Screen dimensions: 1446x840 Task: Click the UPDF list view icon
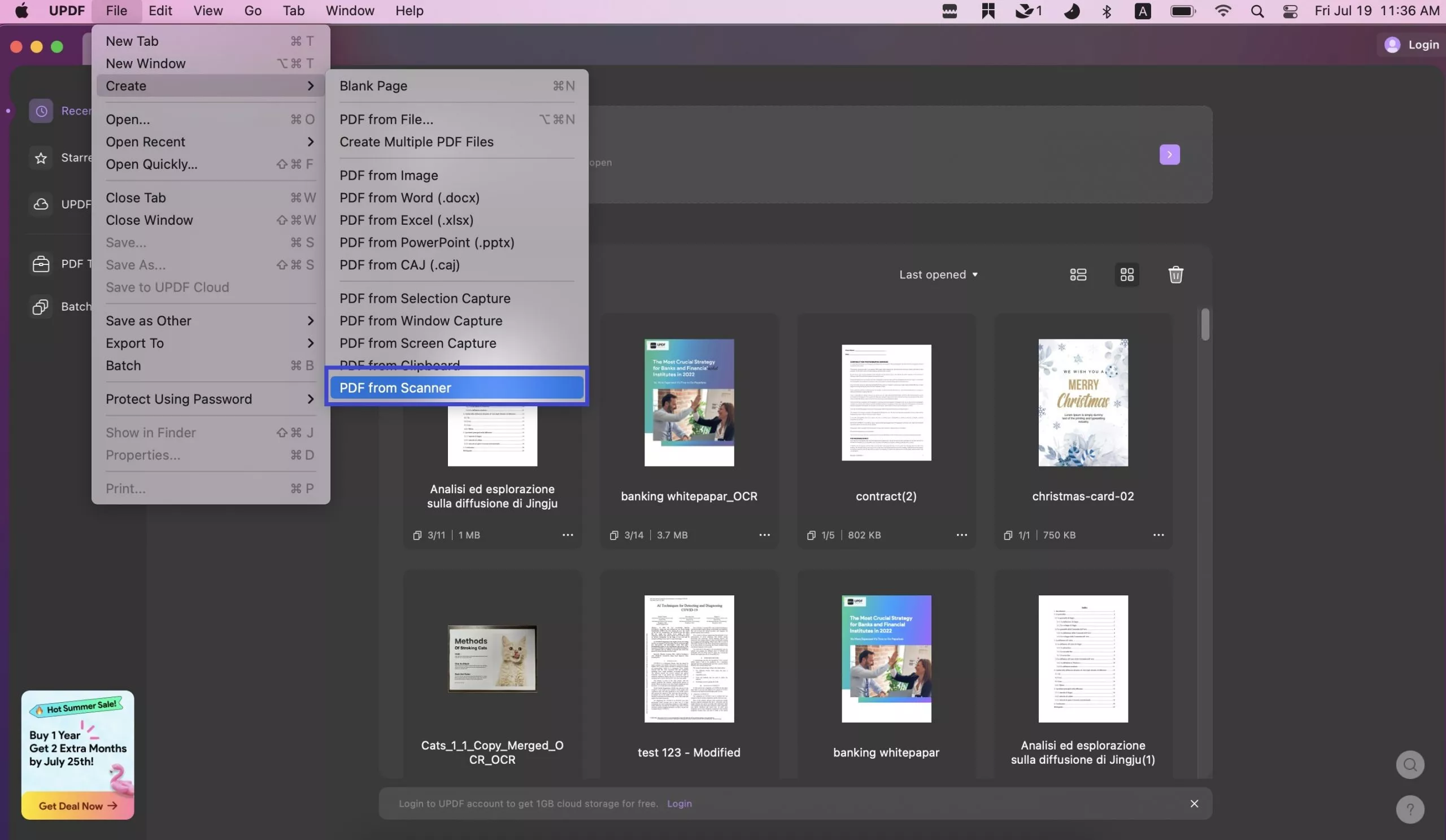[x=1079, y=274]
